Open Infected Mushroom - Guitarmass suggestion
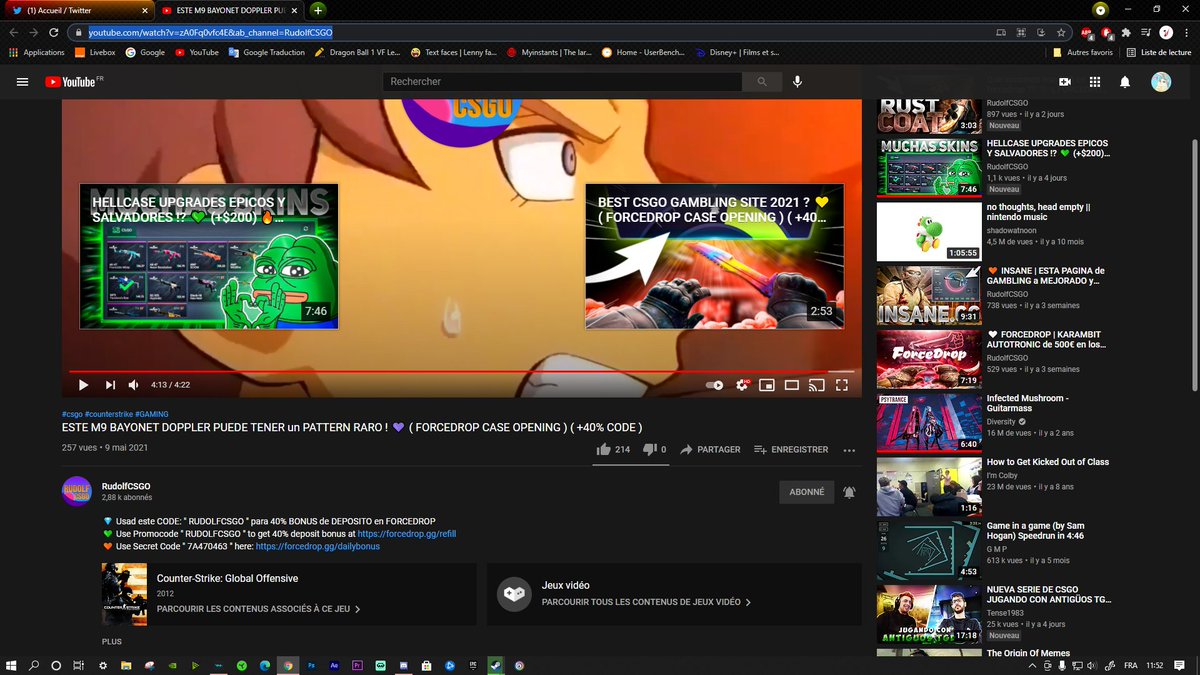Viewport: 1200px width, 675px height. point(1027,404)
